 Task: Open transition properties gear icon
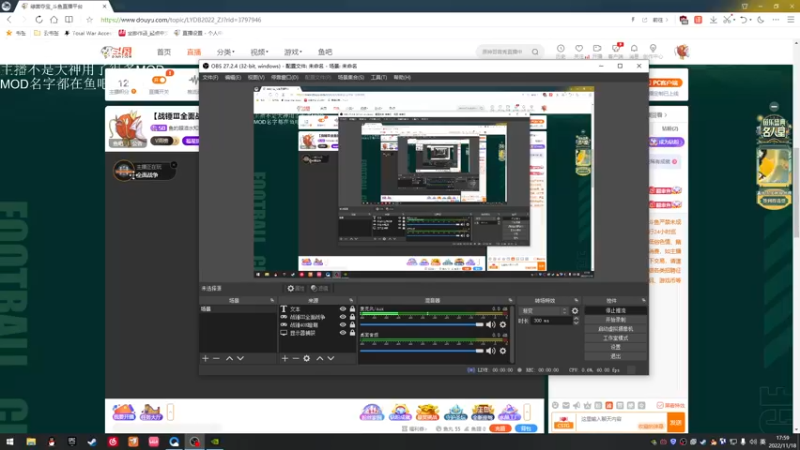click(575, 311)
